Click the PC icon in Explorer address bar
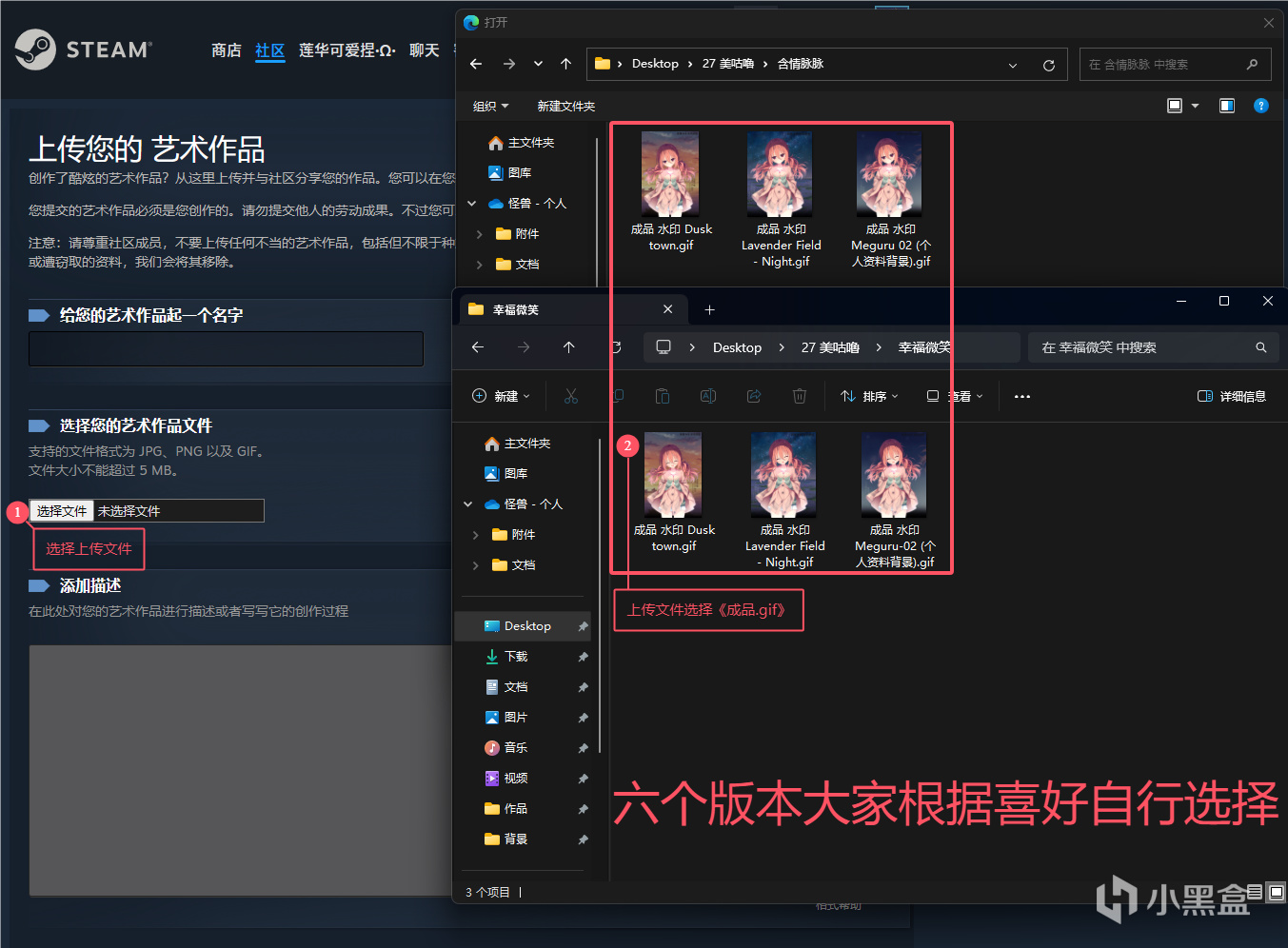This screenshot has width=1288, height=948. click(x=664, y=347)
